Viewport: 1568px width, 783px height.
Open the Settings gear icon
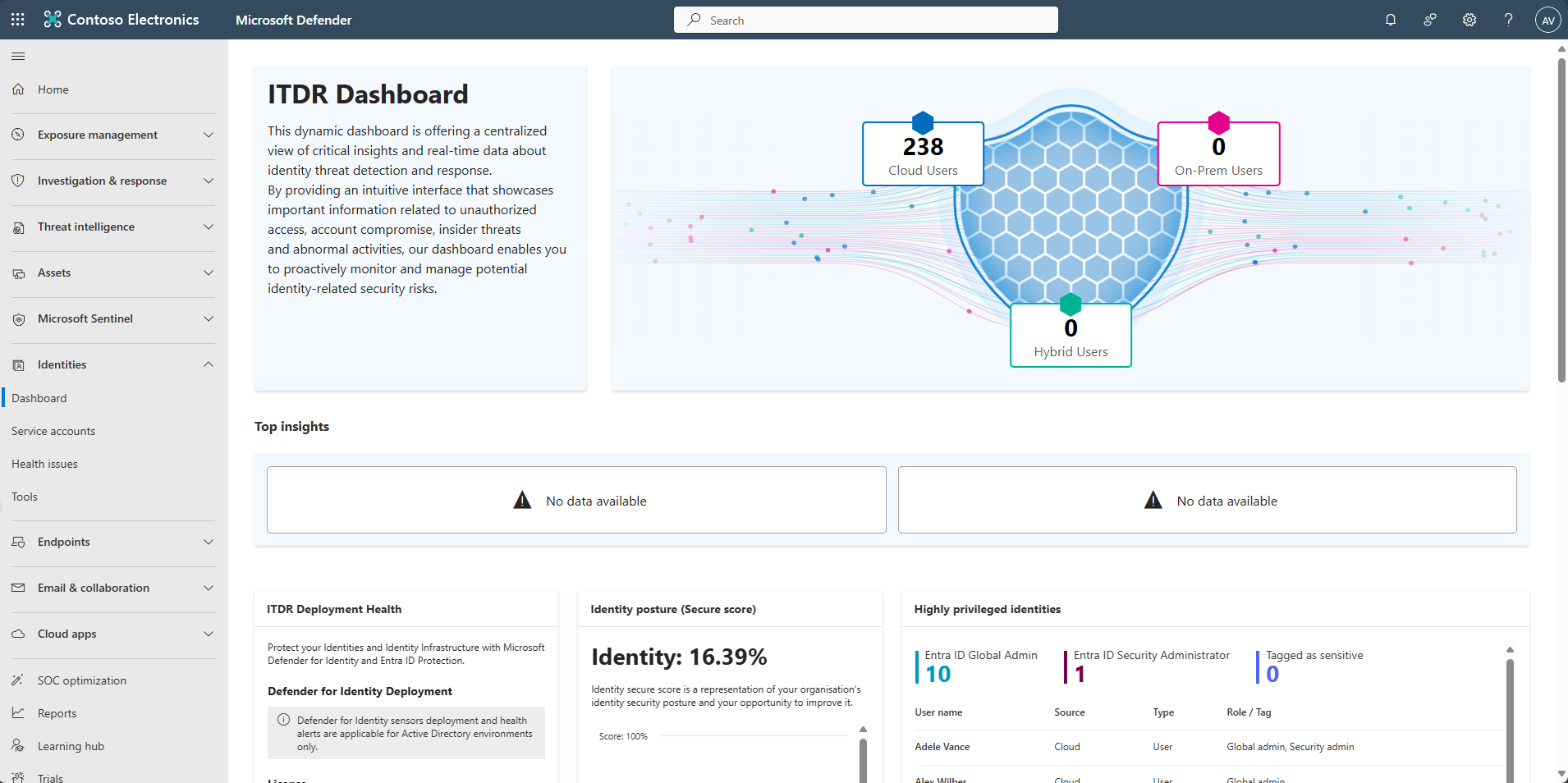pyautogui.click(x=1469, y=20)
